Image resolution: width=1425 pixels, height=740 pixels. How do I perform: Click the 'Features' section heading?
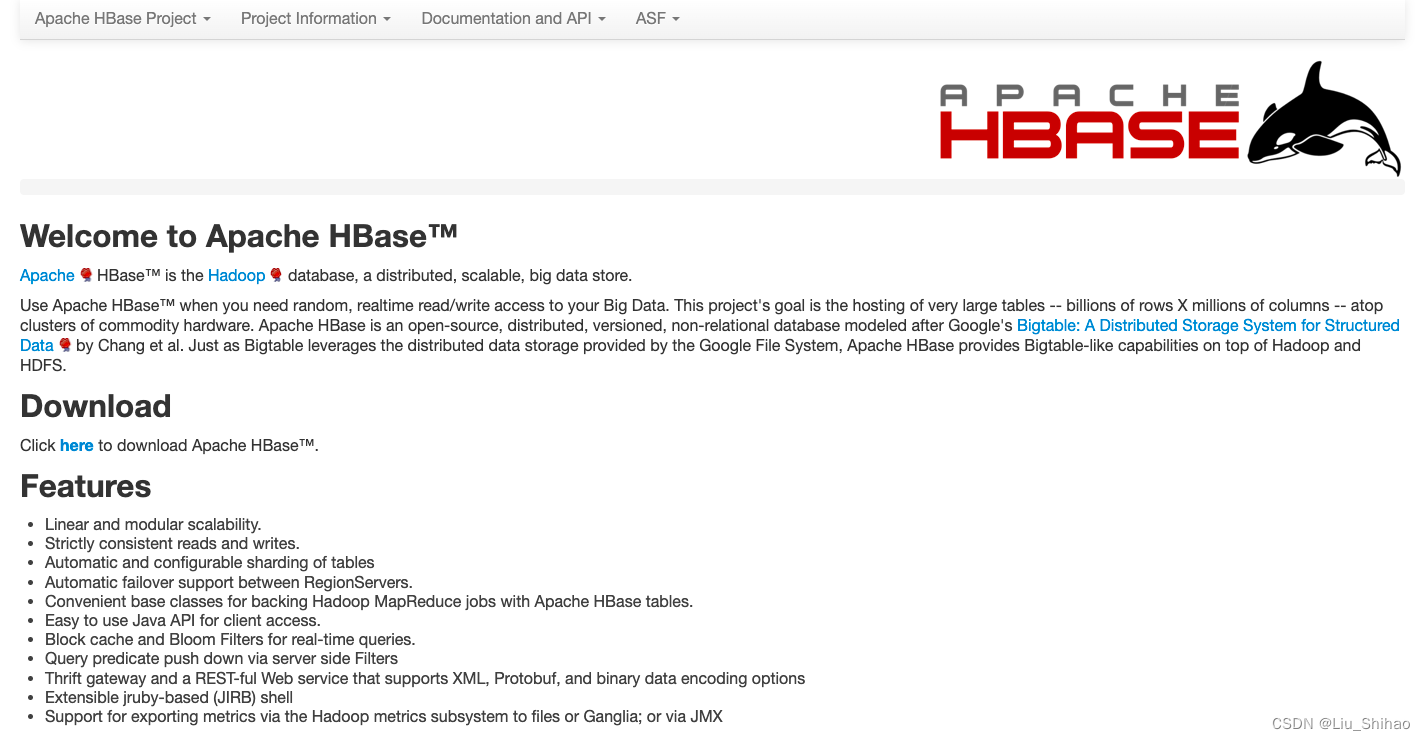85,486
